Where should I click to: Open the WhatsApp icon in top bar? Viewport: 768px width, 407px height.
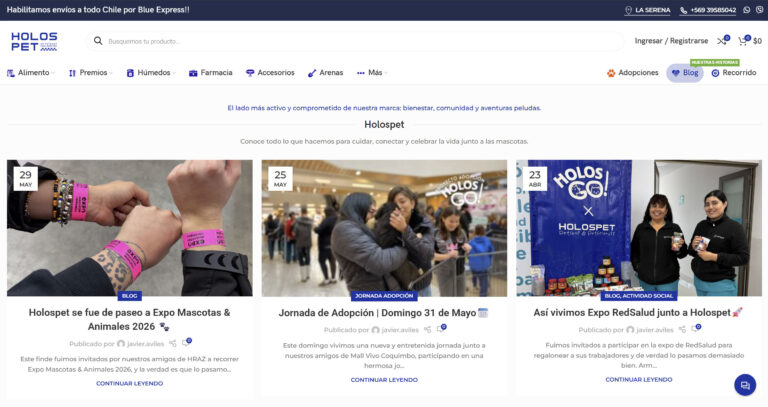746,10
